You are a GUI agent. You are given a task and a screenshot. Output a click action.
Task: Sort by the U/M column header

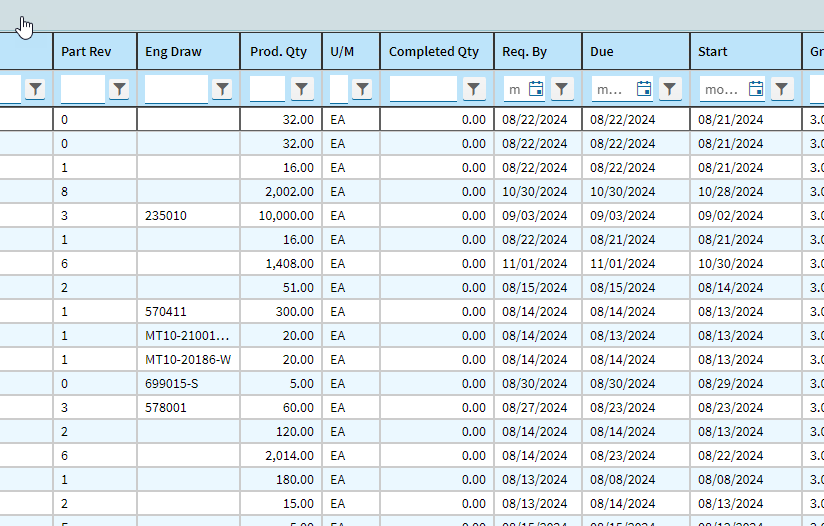[351, 51]
